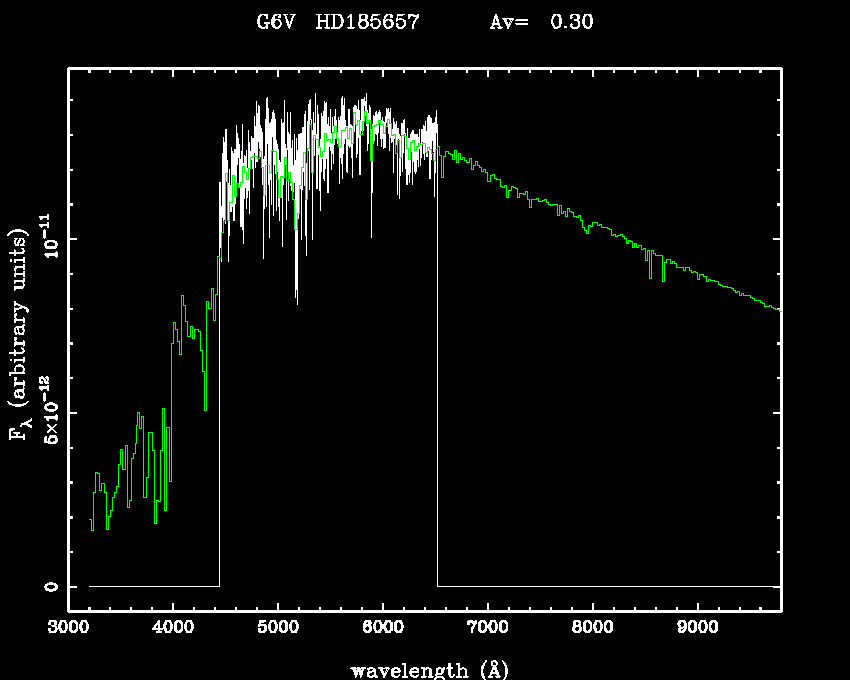Select the 4000 x-axis tick label

click(x=173, y=627)
